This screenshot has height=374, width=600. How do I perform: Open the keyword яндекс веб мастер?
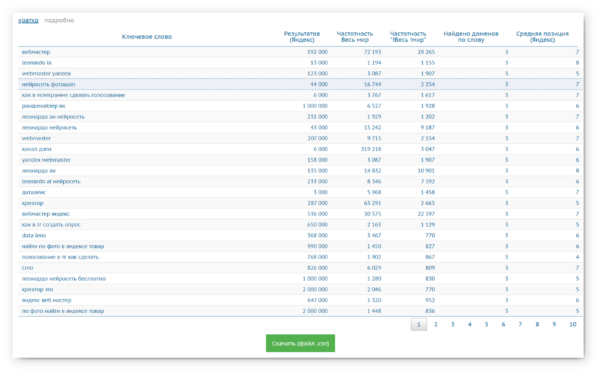coord(47,300)
